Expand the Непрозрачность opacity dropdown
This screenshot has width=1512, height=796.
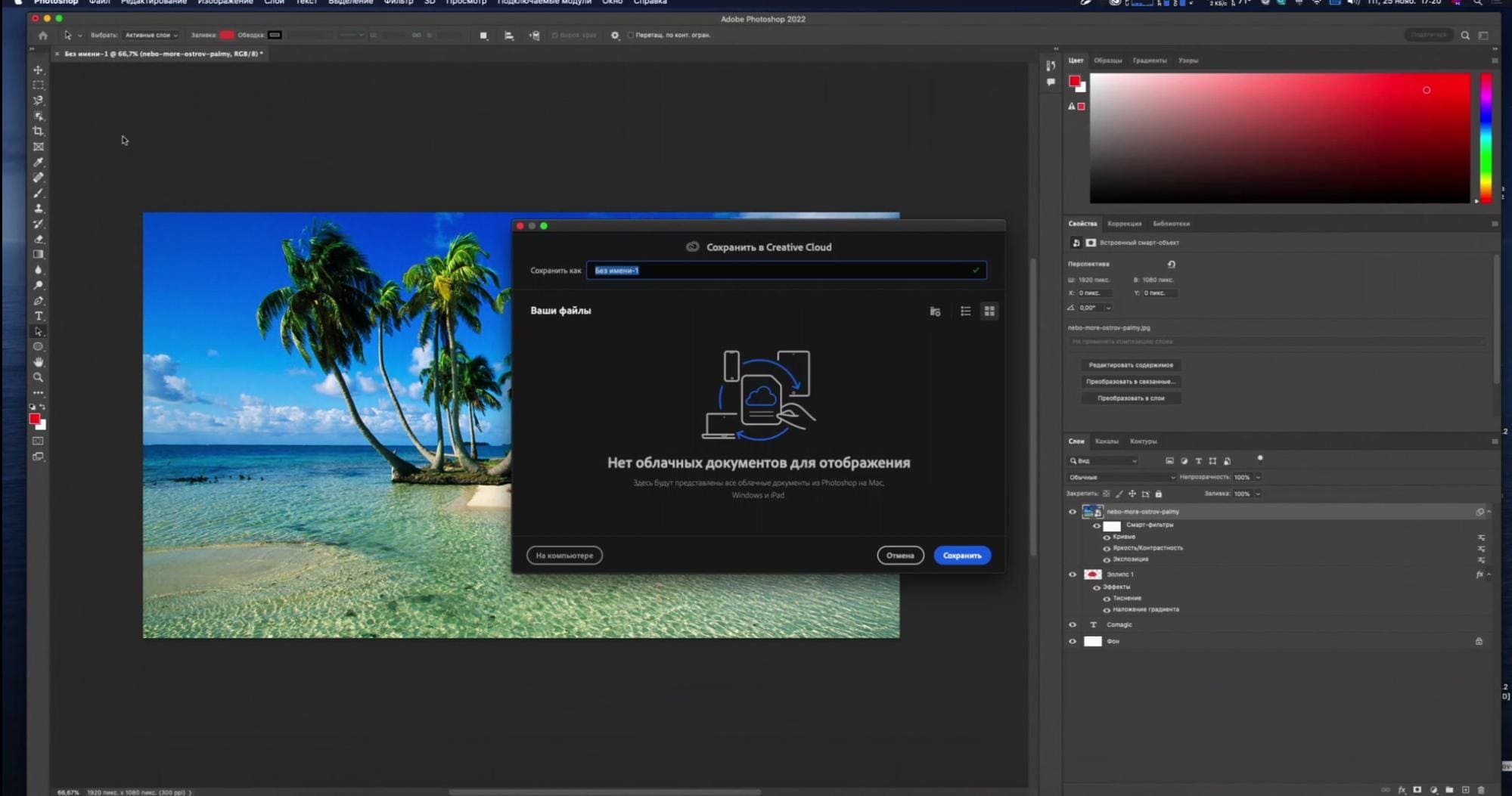point(1258,477)
